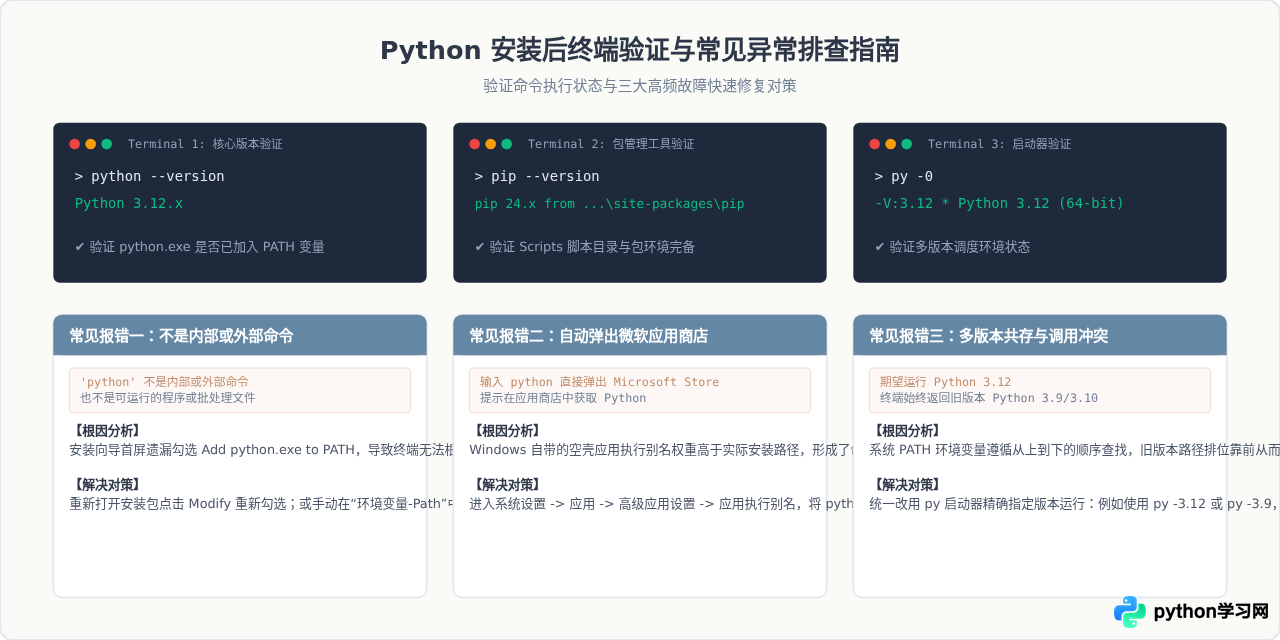Click the yellow dot in Terminal 2 header
Image resolution: width=1280 pixels, height=640 pixels.
point(491,144)
